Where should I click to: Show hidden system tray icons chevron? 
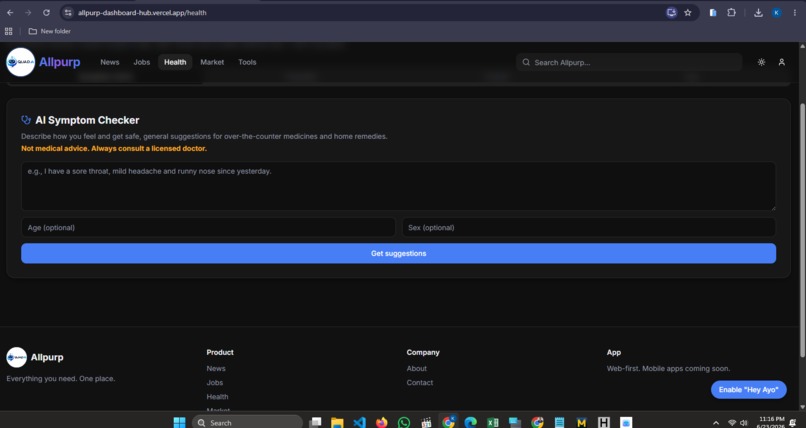click(x=716, y=423)
